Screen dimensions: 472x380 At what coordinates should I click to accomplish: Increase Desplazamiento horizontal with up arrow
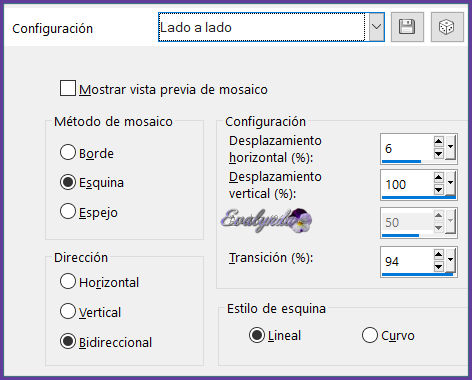point(438,141)
